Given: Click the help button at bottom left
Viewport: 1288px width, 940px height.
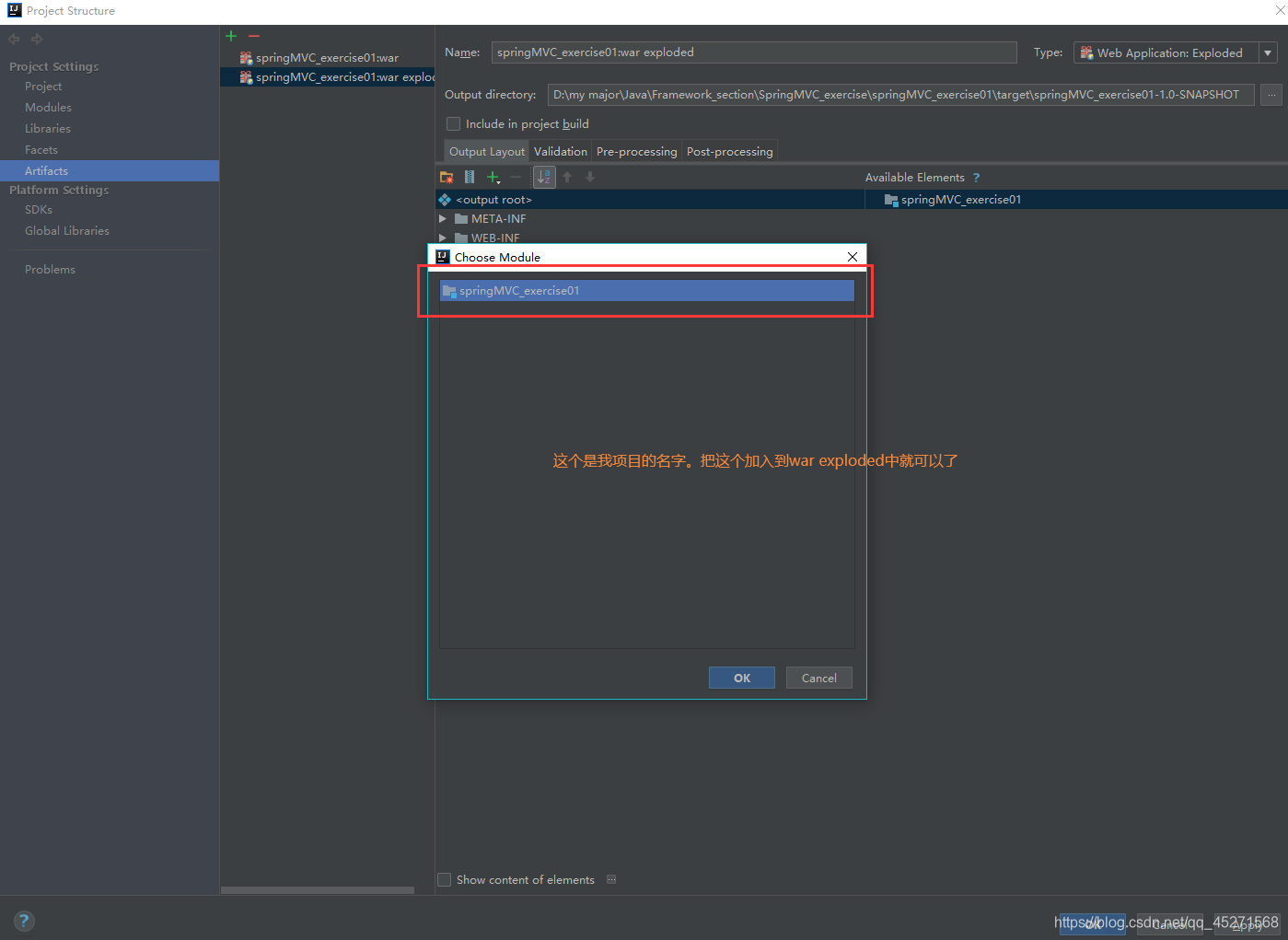Looking at the screenshot, I should [x=24, y=920].
